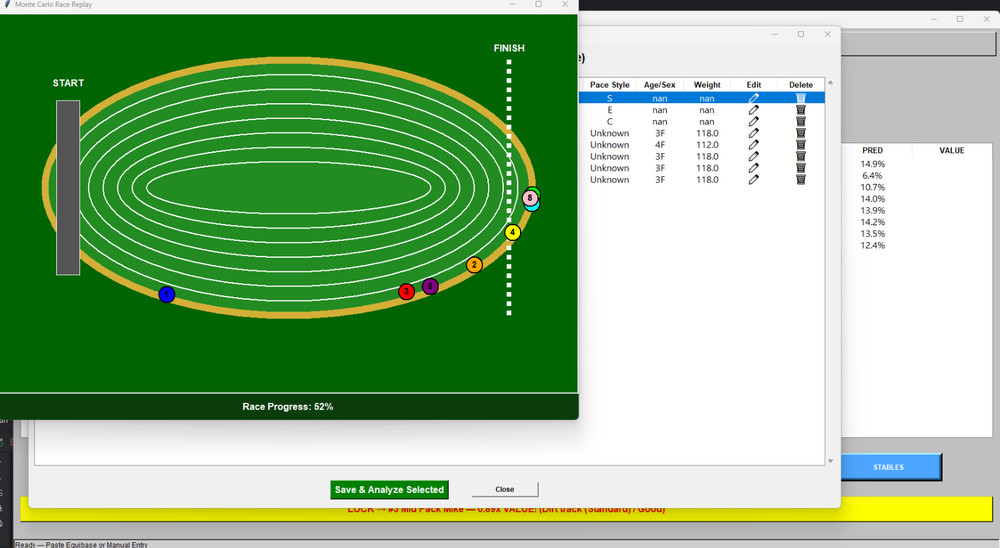
Task: Click the blue horse marker number 1
Action: click(x=167, y=294)
